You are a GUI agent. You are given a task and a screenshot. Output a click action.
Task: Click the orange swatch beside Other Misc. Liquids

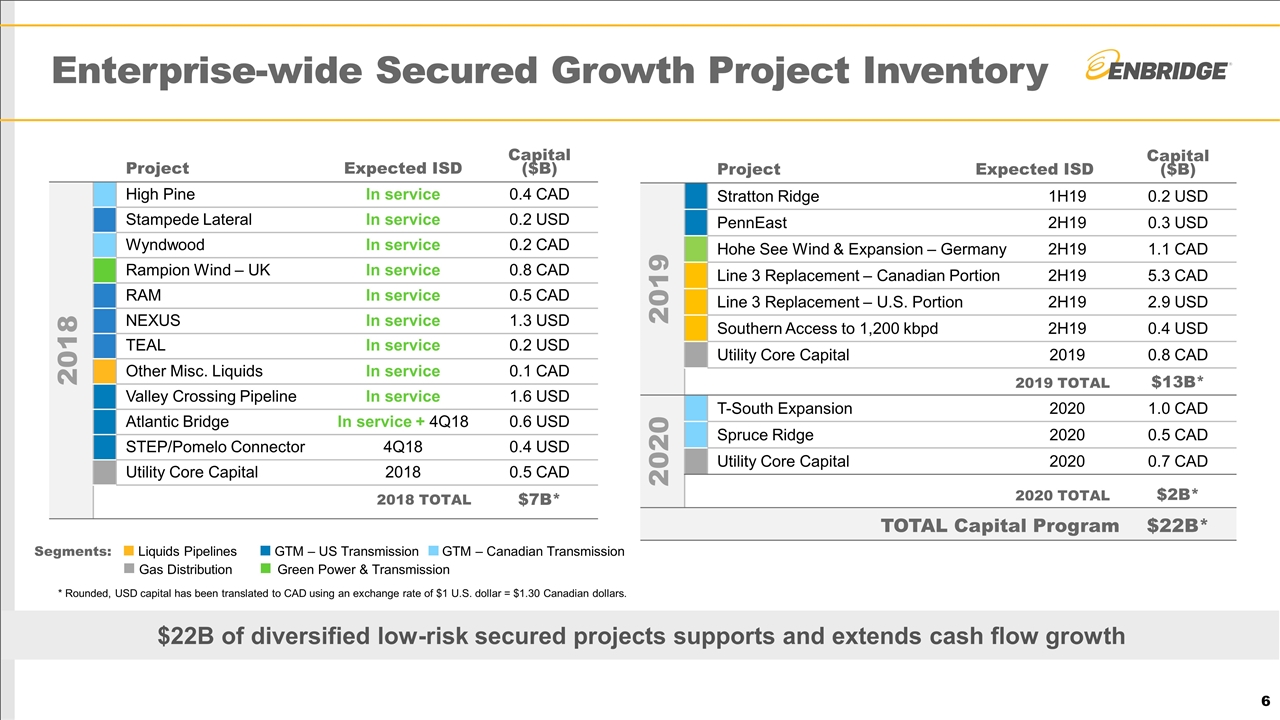tap(105, 371)
